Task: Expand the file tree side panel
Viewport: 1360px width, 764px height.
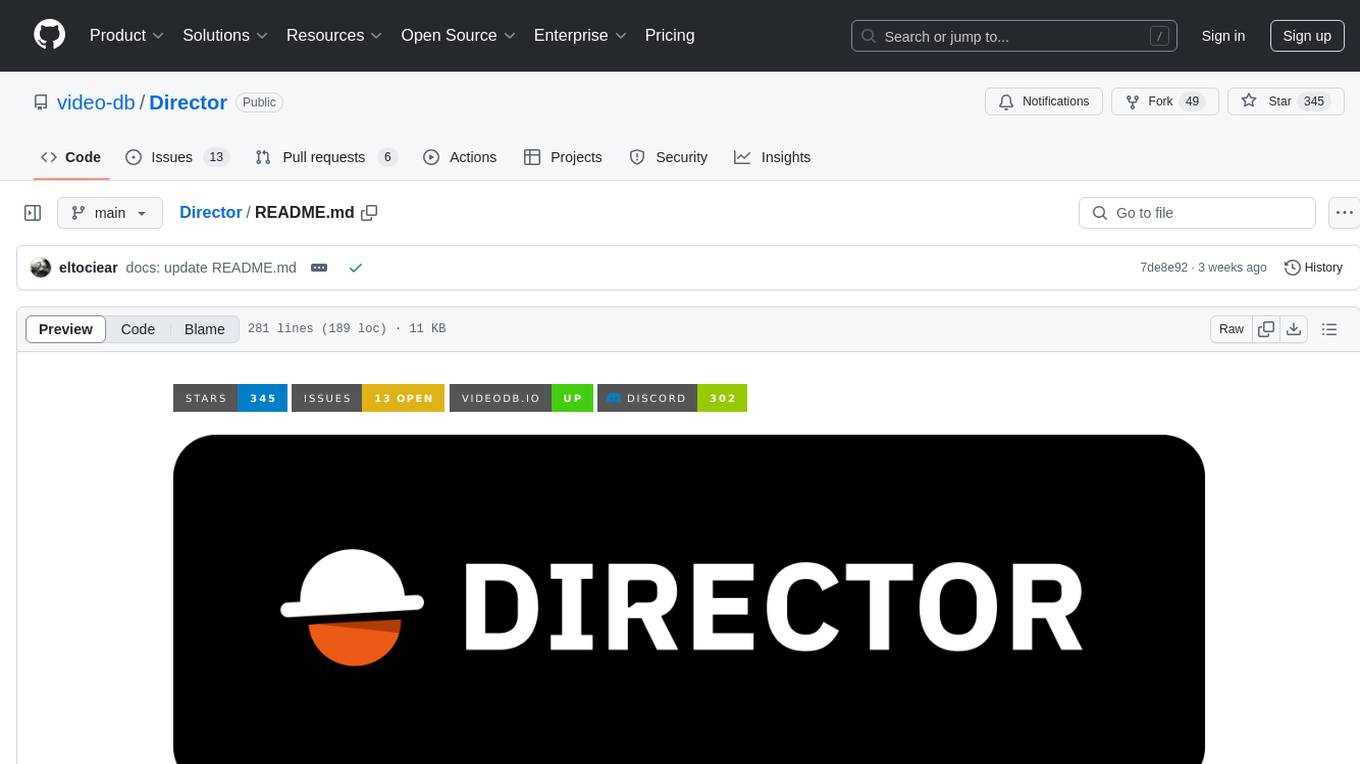Action: (x=33, y=213)
